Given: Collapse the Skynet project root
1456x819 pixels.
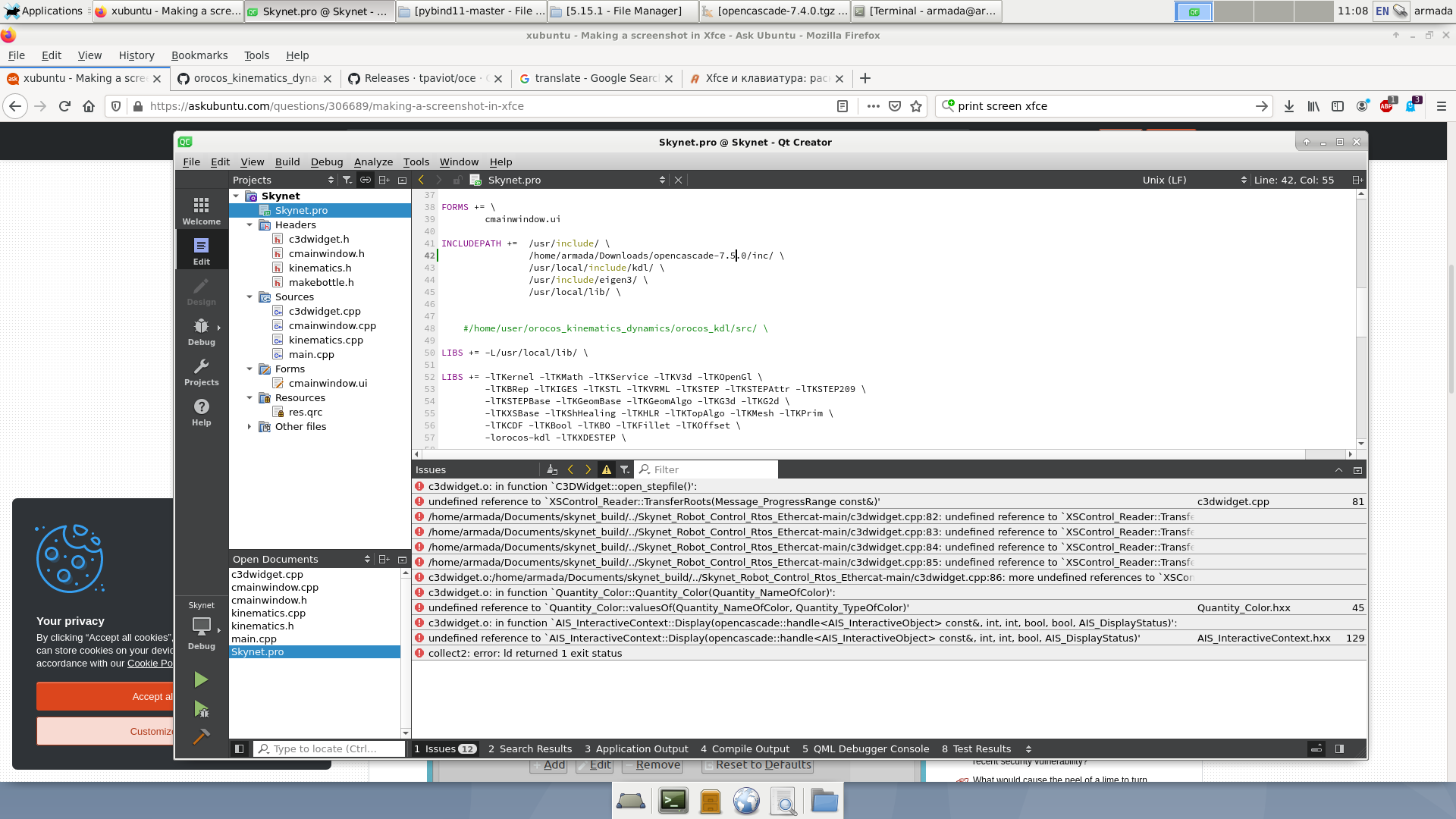Looking at the screenshot, I should click(236, 196).
